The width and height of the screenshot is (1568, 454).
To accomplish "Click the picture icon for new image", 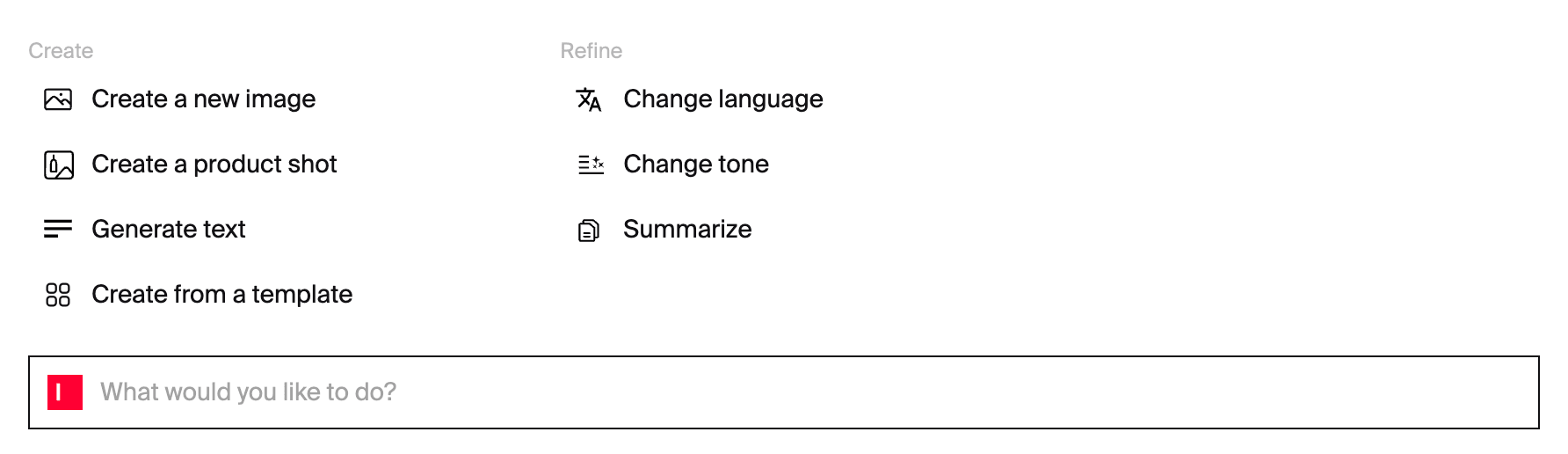I will click(x=58, y=99).
